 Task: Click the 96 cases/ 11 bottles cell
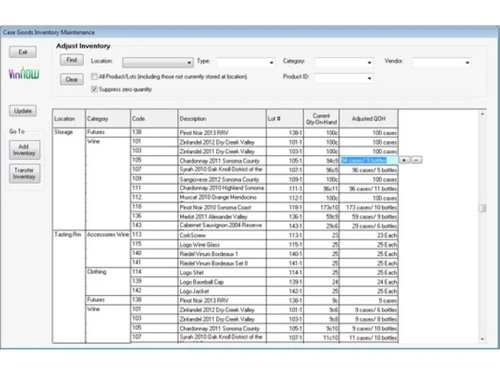(x=369, y=189)
